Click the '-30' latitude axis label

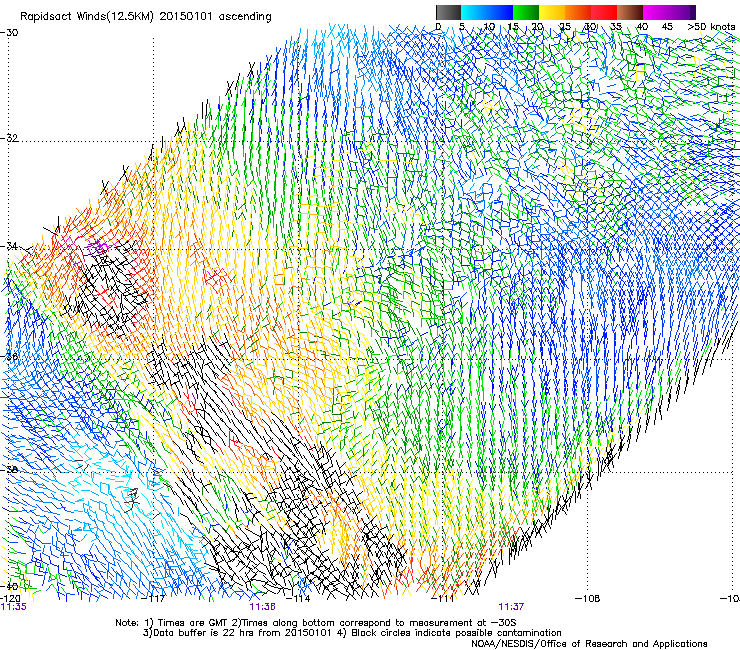(x=9, y=33)
